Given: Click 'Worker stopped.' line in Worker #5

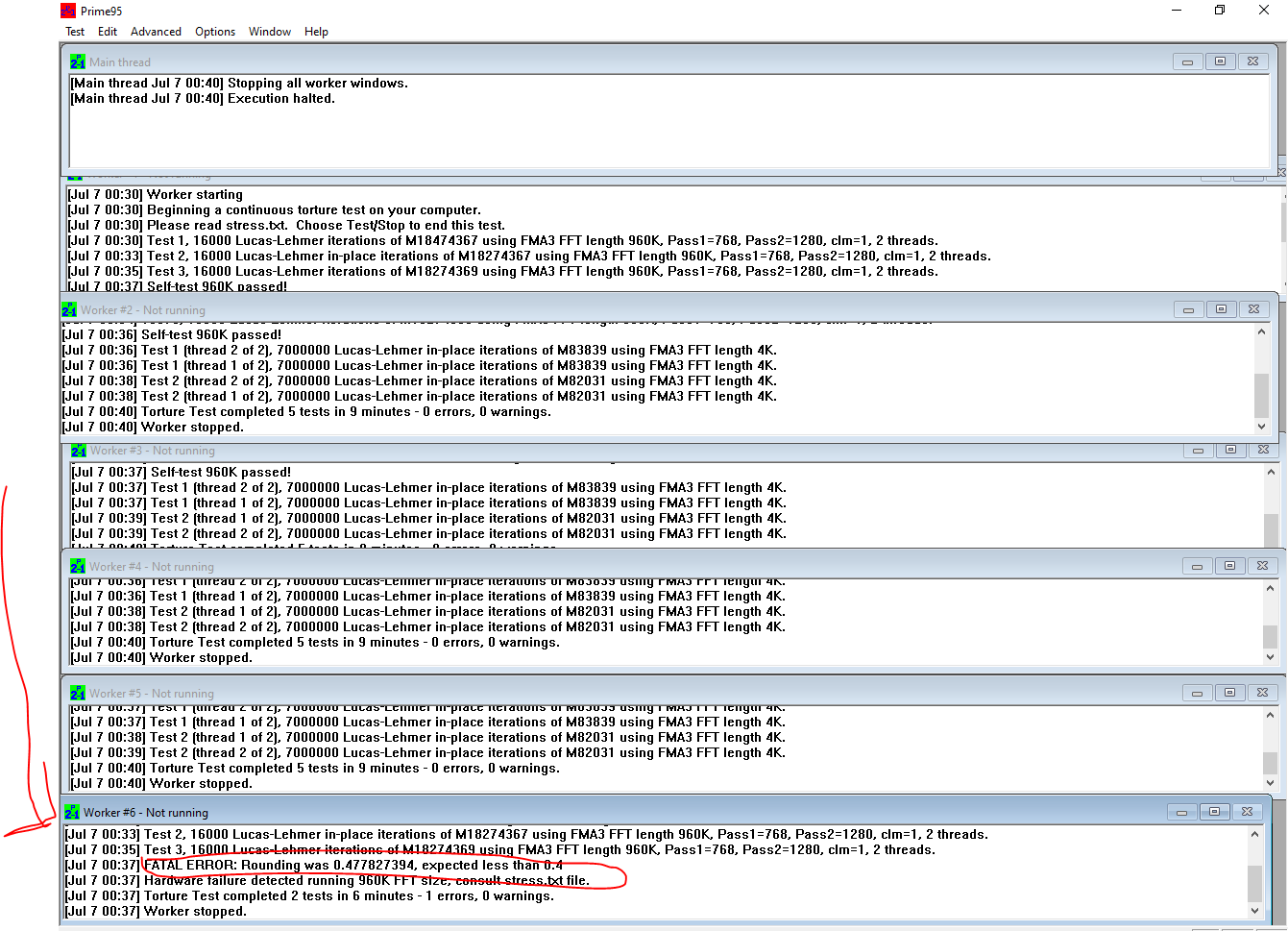Looking at the screenshot, I should [161, 784].
